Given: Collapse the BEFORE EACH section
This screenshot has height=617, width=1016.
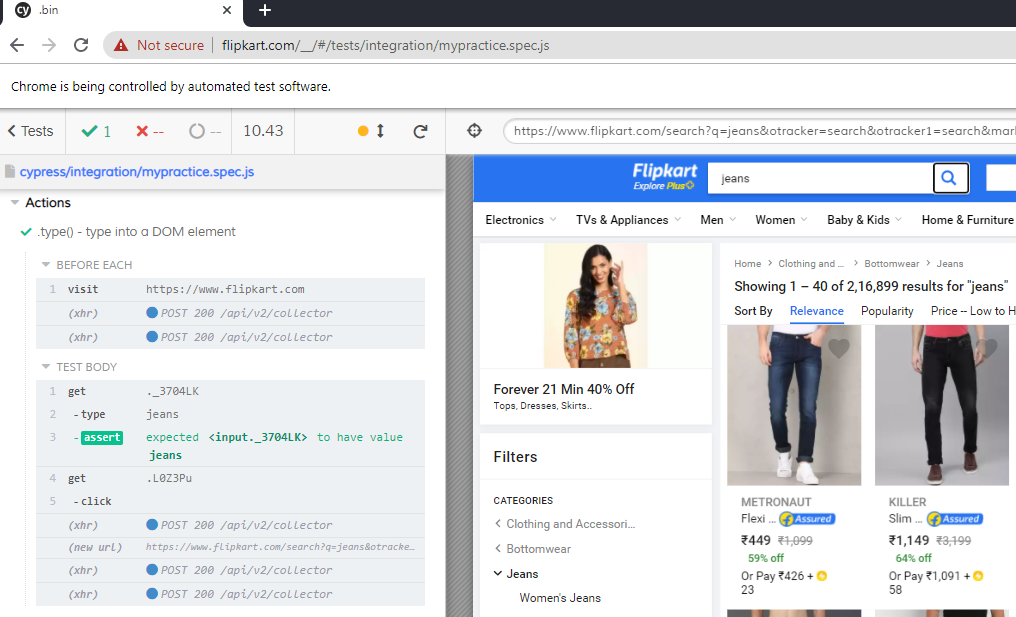Looking at the screenshot, I should (46, 265).
